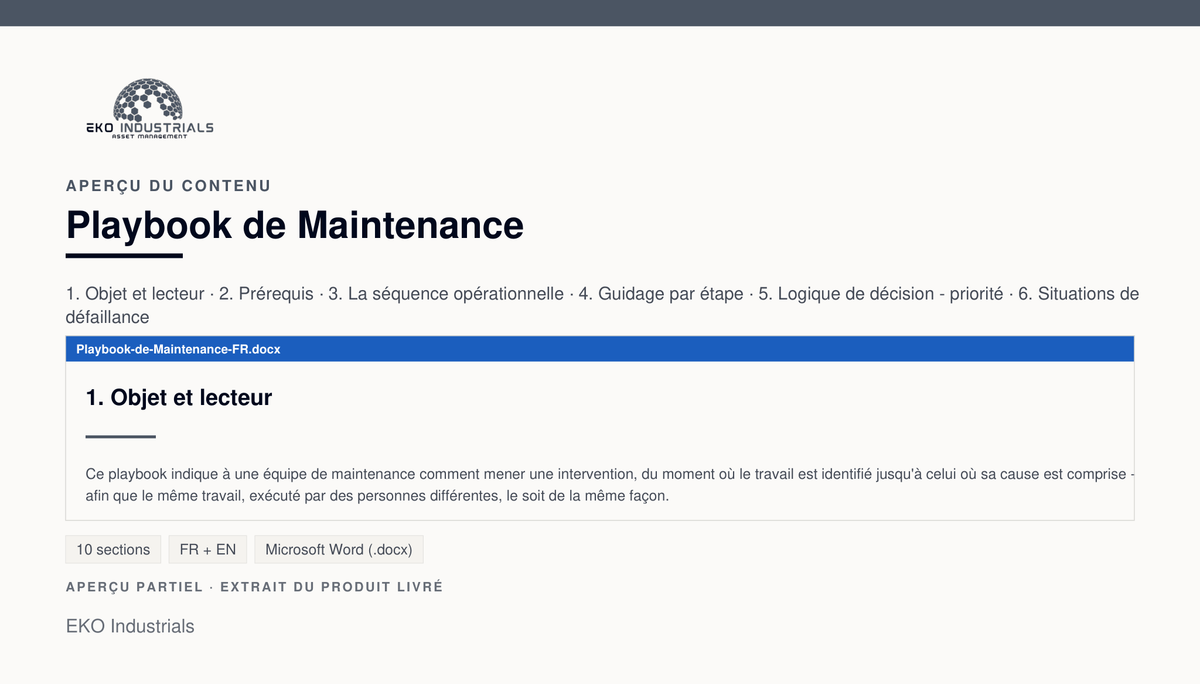Select the Playbook de Maintenance heading
1200x684 pixels.
click(x=295, y=225)
